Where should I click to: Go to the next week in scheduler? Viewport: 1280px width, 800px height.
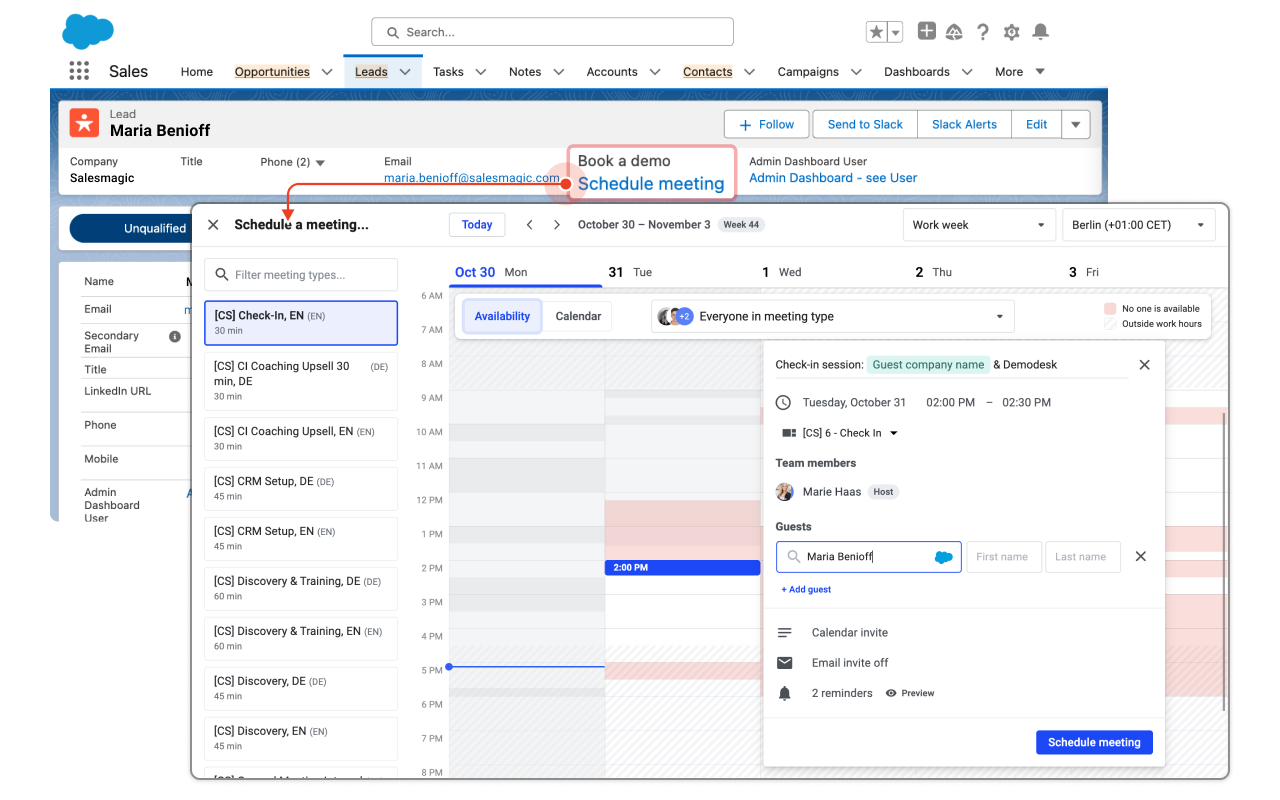(557, 225)
